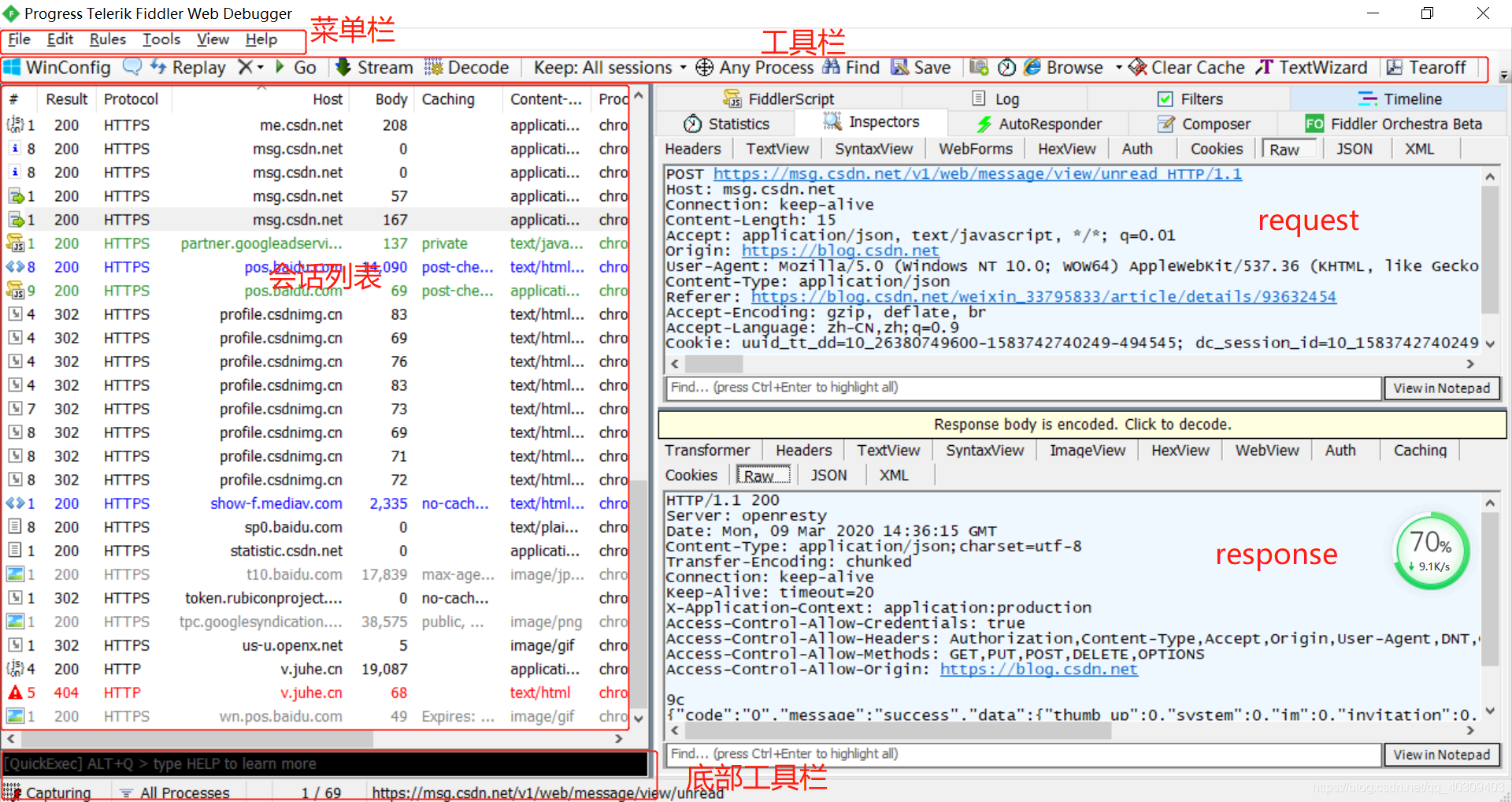This screenshot has height=802, width=1512.
Task: Toggle Capturing in the status bar
Action: [x=47, y=793]
